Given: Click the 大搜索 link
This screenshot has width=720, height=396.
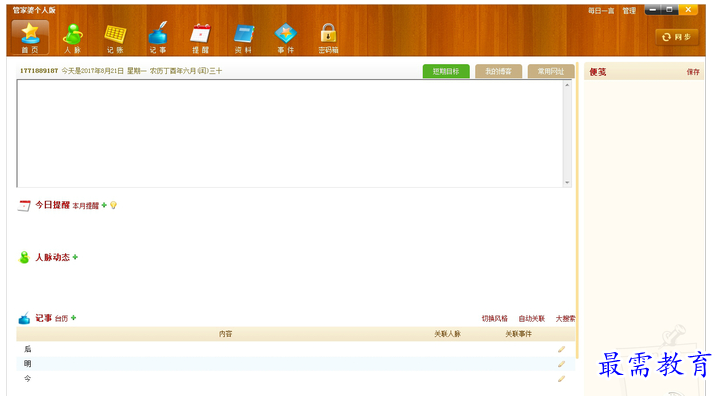Looking at the screenshot, I should coord(565,318).
